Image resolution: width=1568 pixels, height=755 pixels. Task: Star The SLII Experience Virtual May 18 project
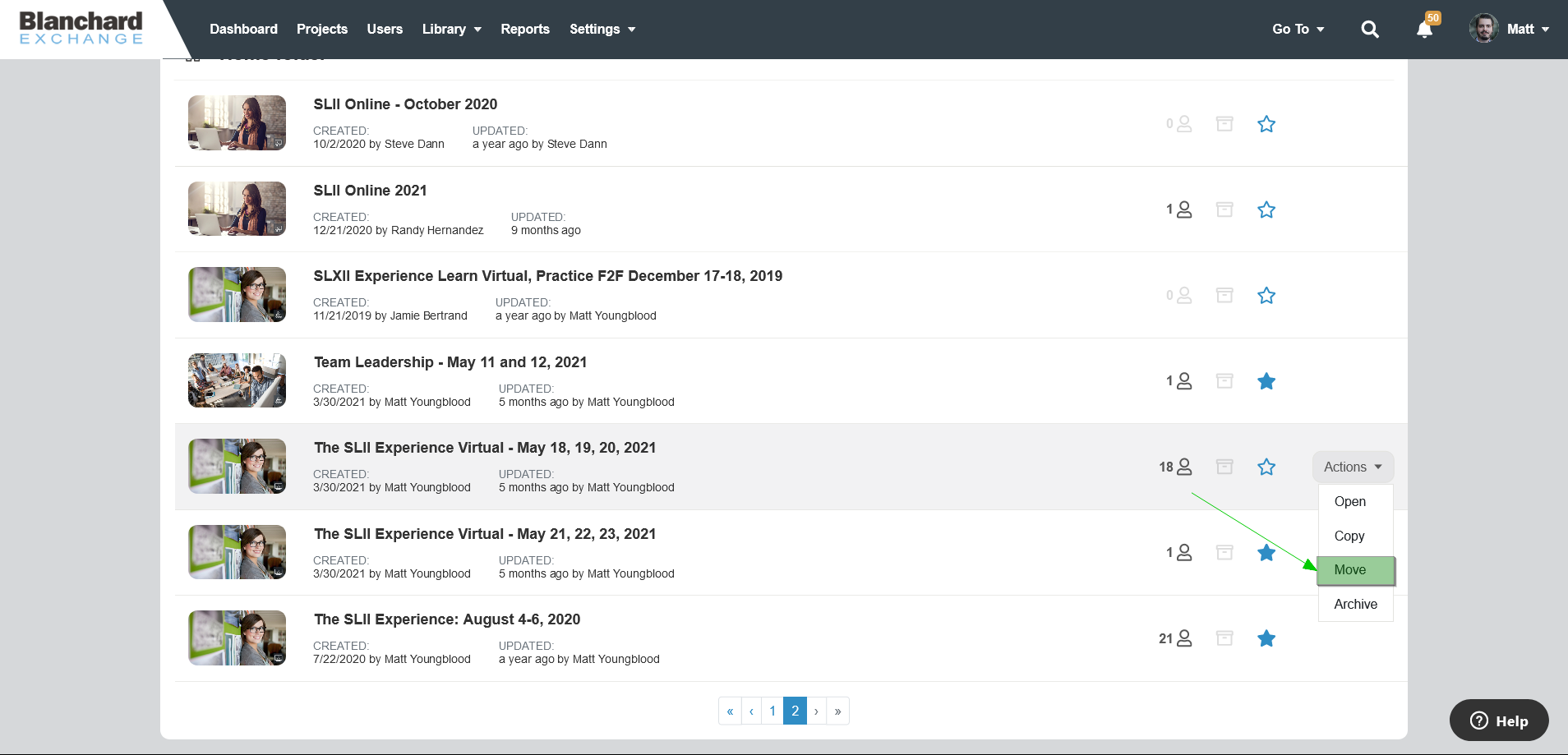pos(1266,467)
